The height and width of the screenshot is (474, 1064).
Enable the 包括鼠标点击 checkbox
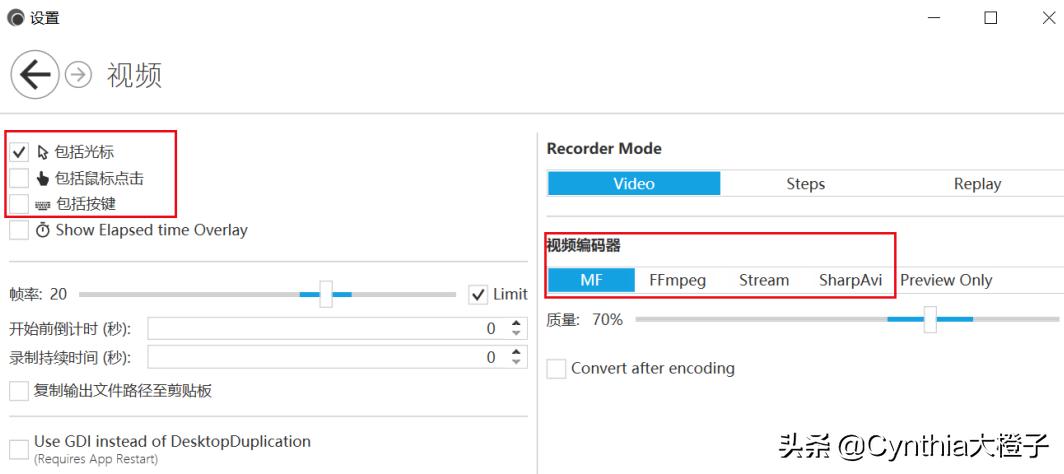tap(19, 179)
